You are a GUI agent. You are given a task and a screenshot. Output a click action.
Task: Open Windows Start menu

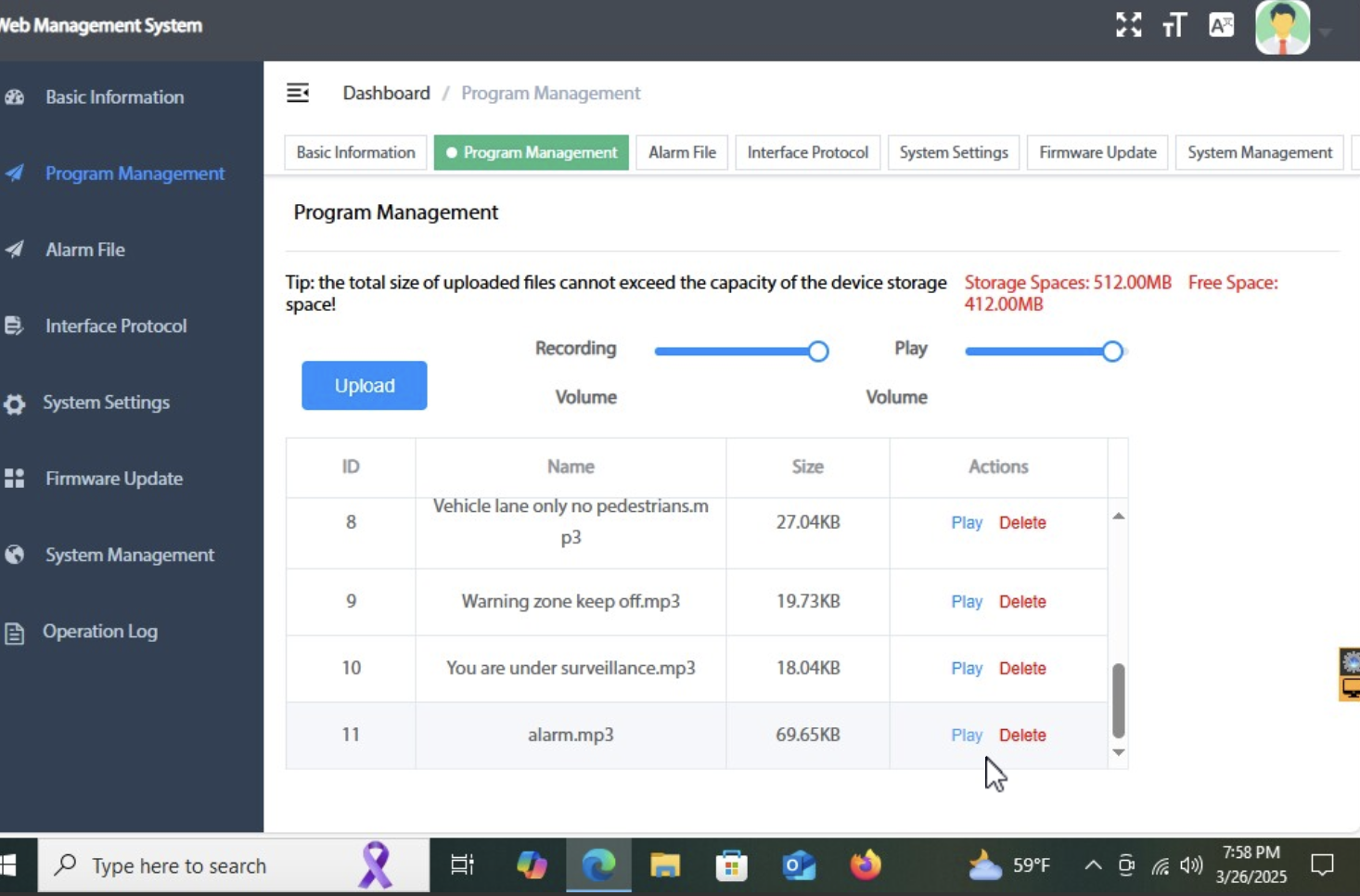(x=8, y=865)
